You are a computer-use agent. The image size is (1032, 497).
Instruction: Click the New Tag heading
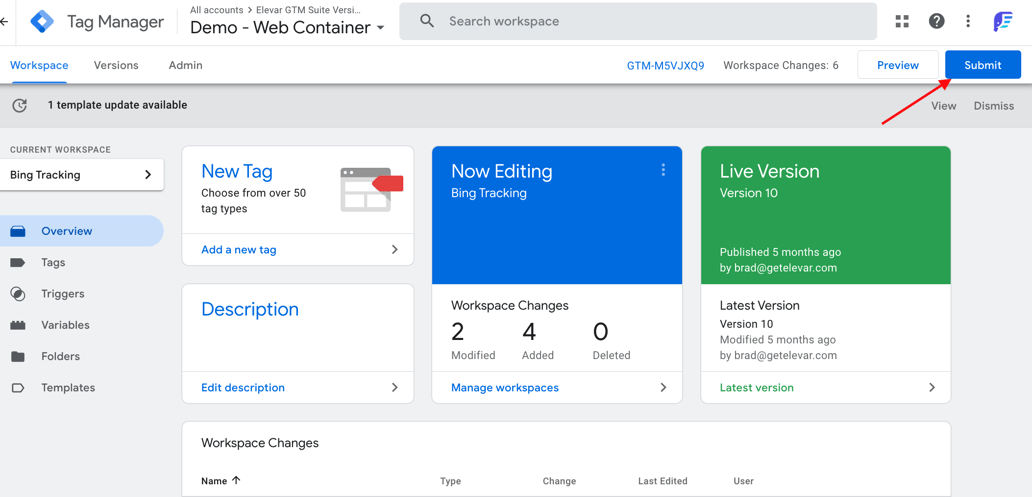pyautogui.click(x=237, y=171)
